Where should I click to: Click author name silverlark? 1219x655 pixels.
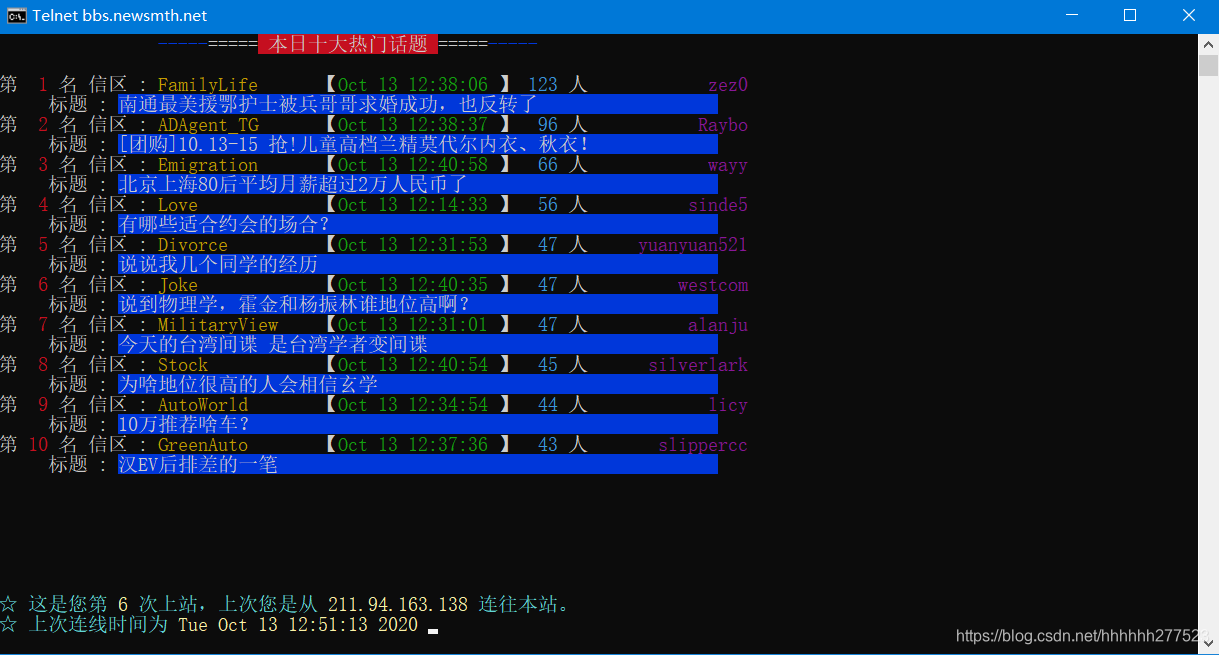pos(698,365)
